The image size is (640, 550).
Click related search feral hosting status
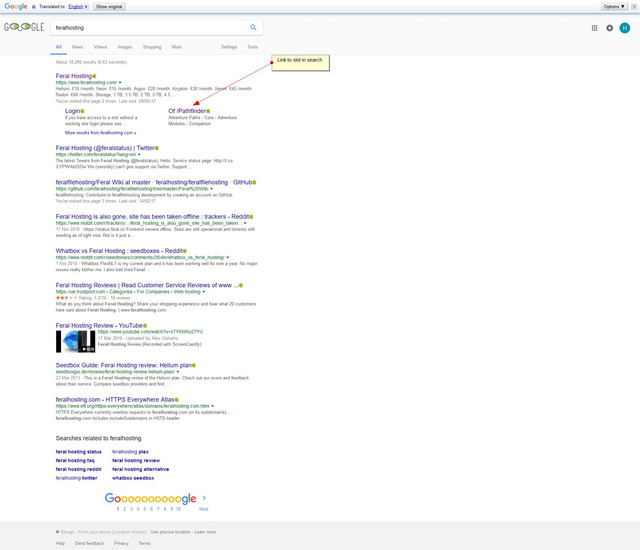(x=78, y=452)
